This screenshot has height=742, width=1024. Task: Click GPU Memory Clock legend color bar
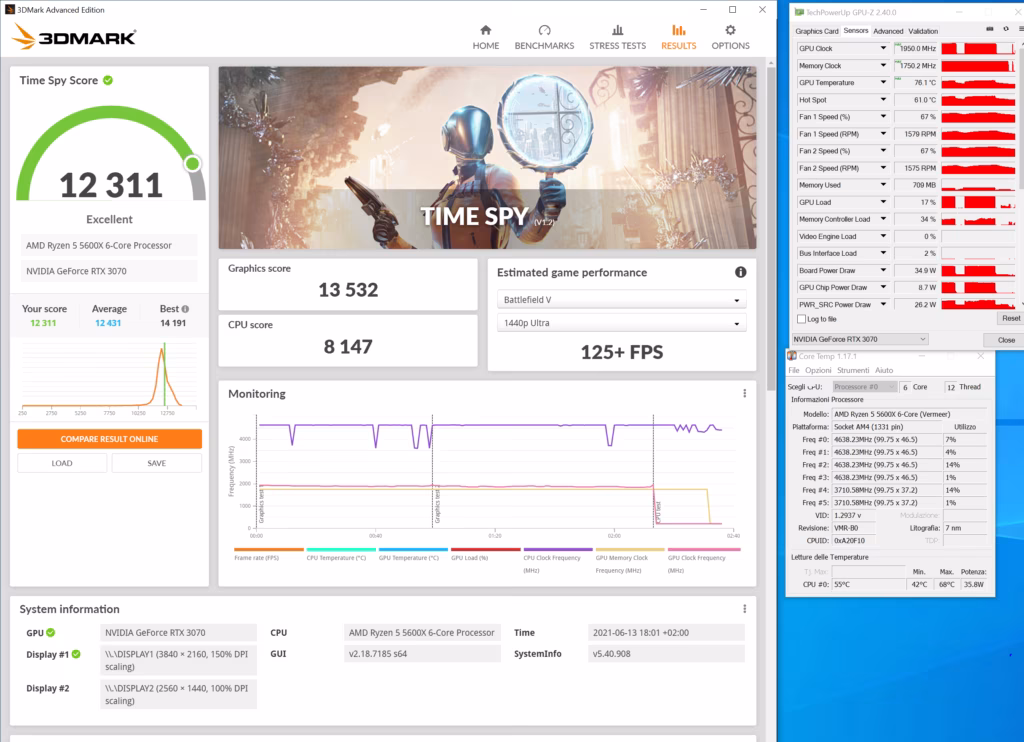(x=630, y=549)
